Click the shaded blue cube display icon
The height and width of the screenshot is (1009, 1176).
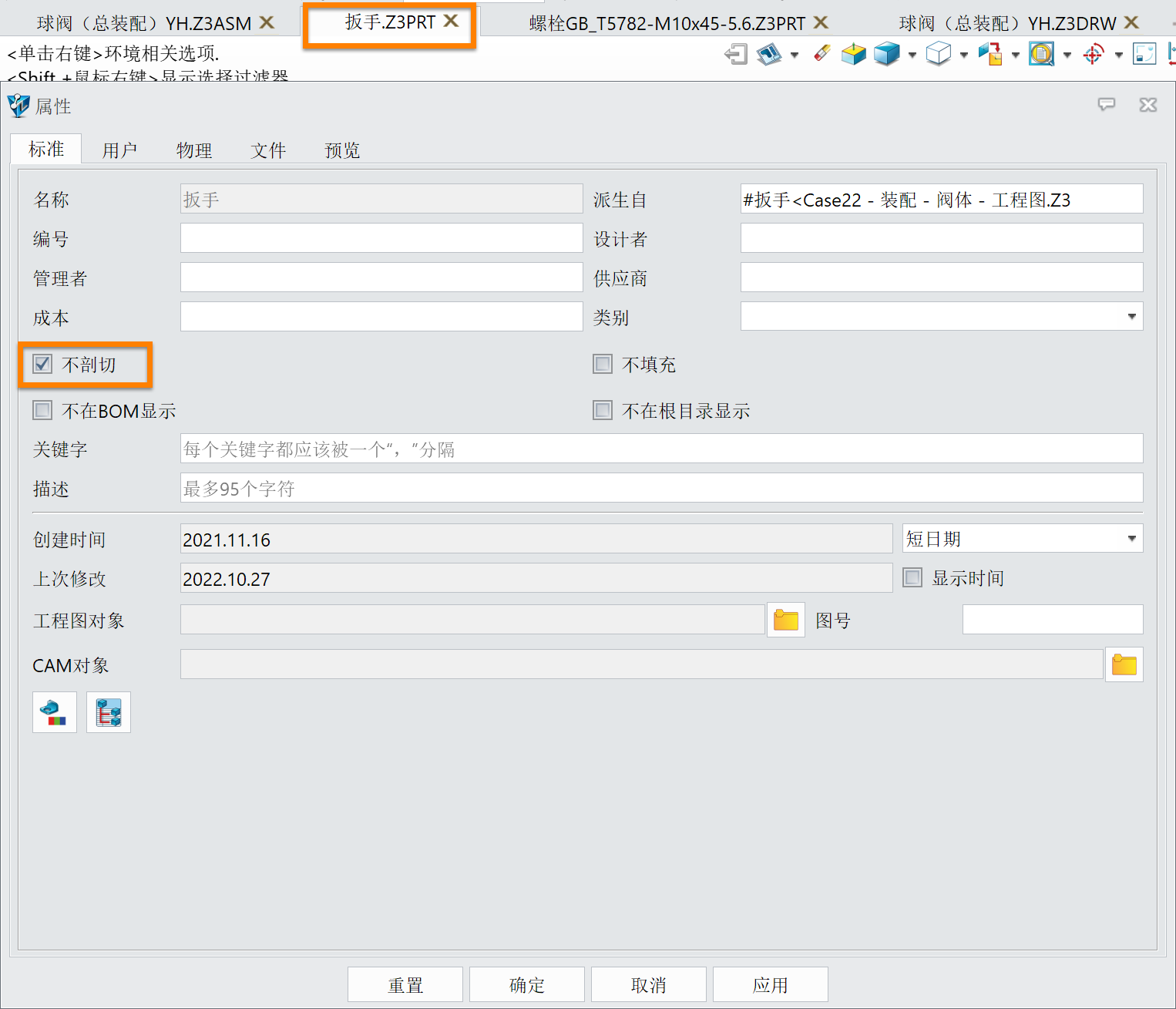[x=887, y=54]
